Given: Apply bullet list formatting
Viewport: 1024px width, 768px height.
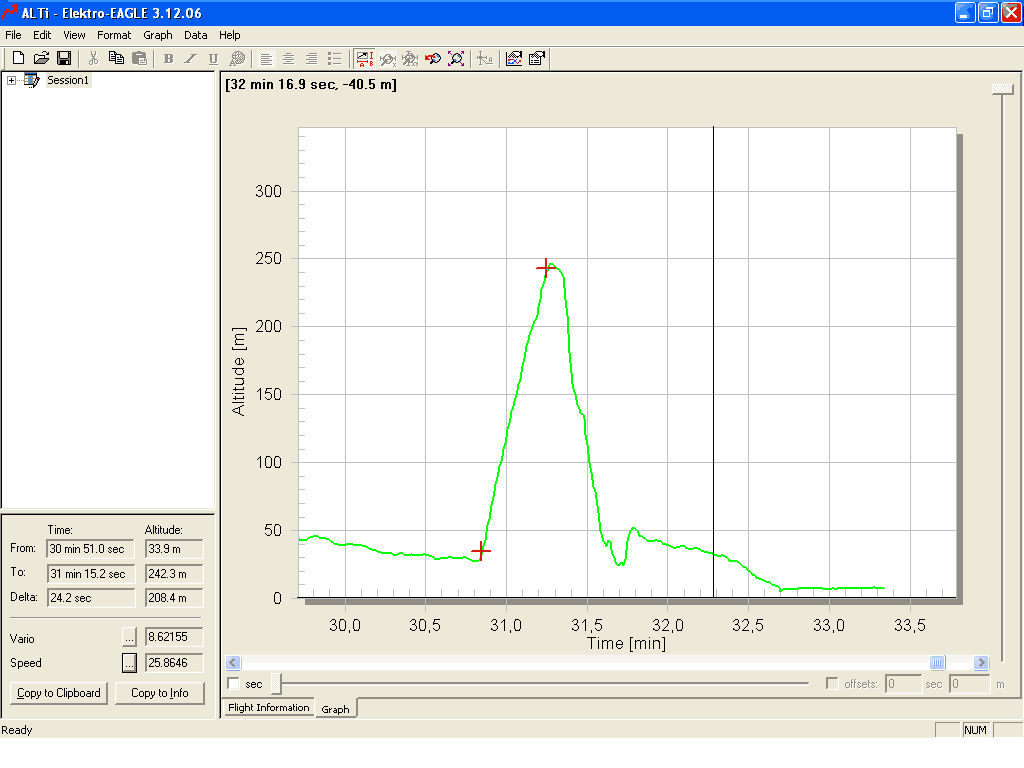Looking at the screenshot, I should click(334, 58).
